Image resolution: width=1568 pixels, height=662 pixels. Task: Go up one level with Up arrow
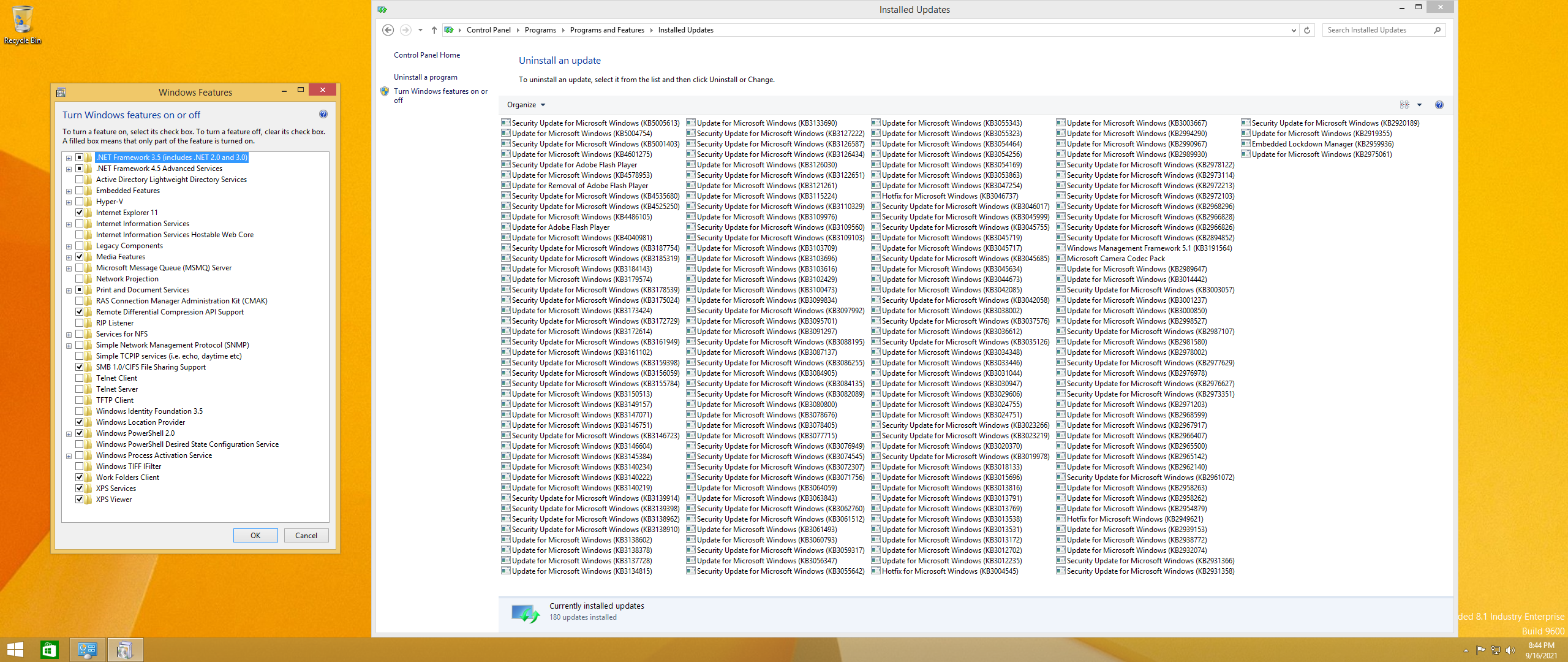[x=434, y=30]
